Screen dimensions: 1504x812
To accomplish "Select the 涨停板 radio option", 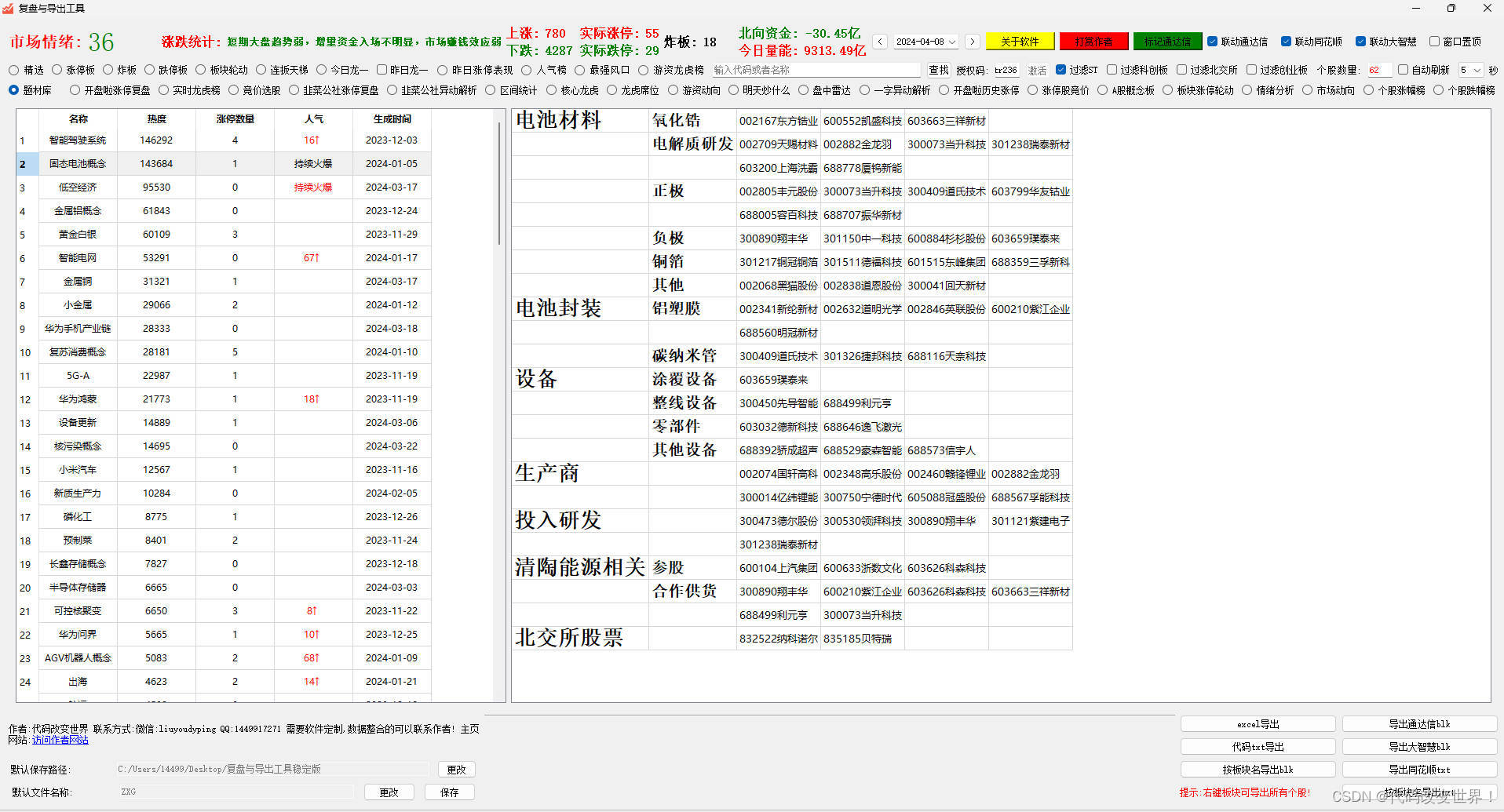I will (57, 70).
